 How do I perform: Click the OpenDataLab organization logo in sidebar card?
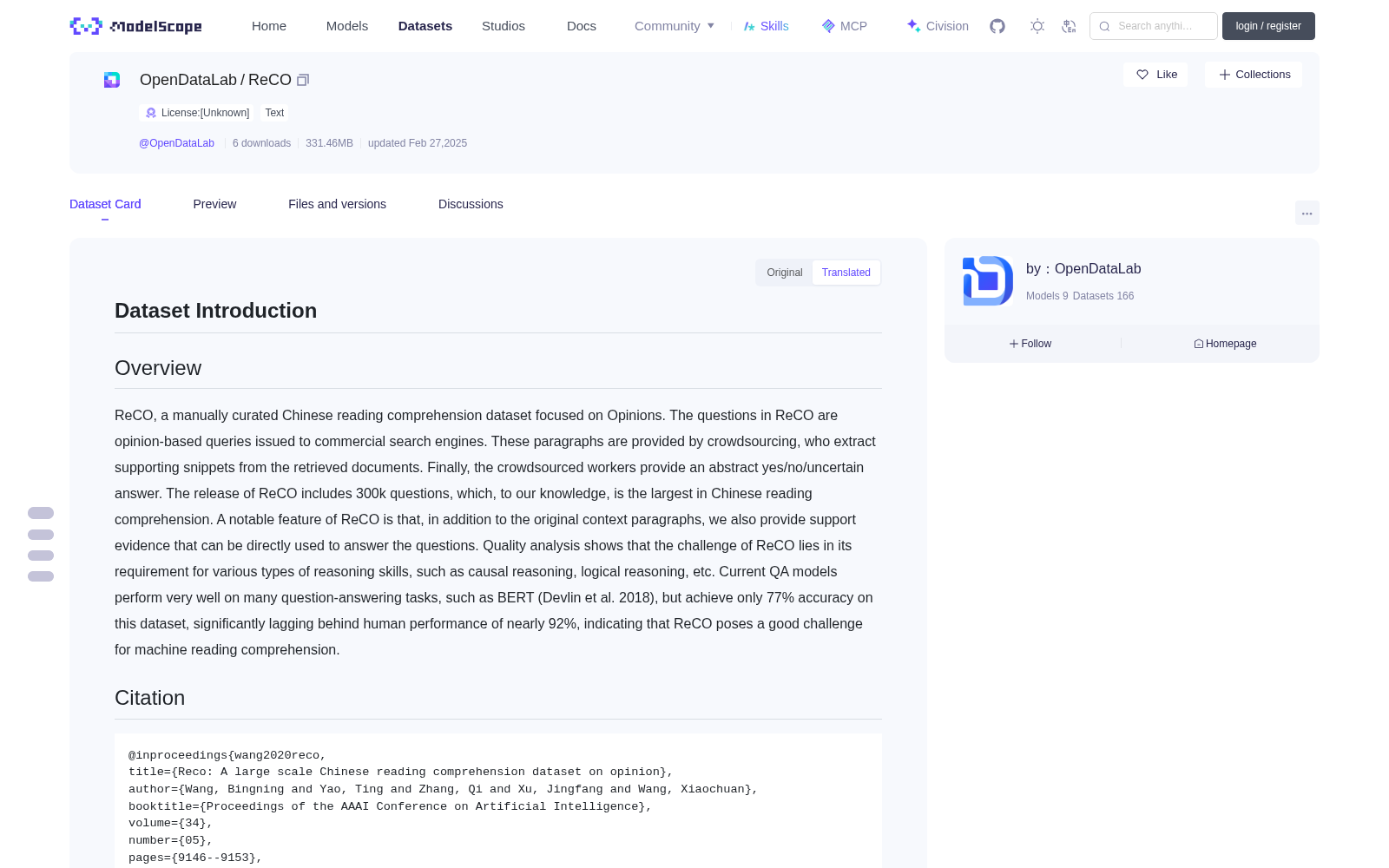[x=988, y=280]
